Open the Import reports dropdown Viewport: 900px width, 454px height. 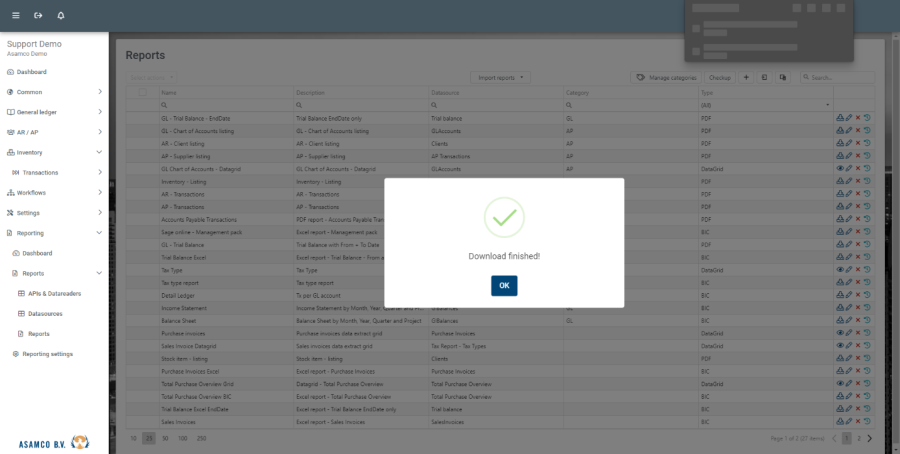[x=500, y=77]
